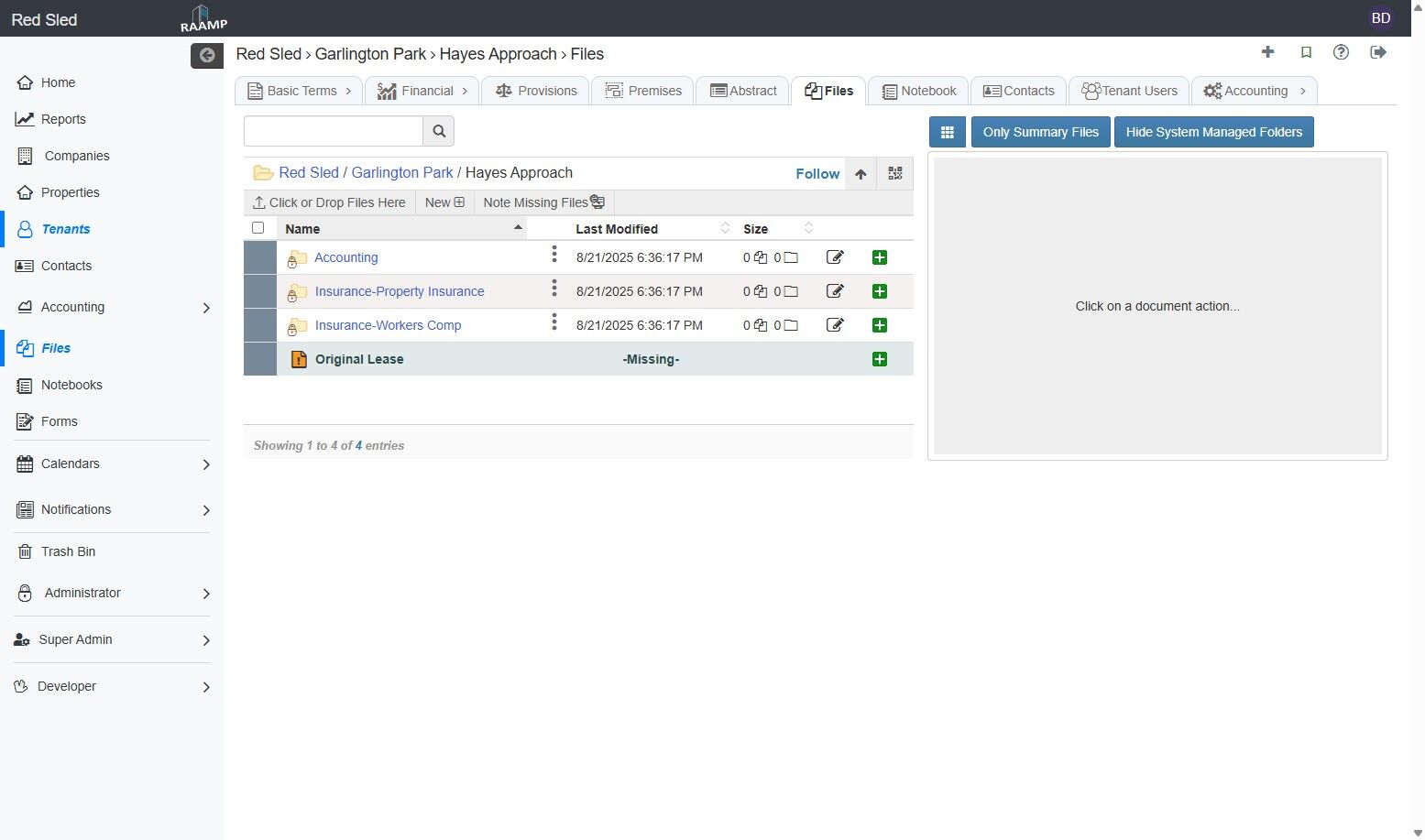The height and width of the screenshot is (840, 1425).
Task: Click the Only Summary Files button
Action: point(1041,132)
